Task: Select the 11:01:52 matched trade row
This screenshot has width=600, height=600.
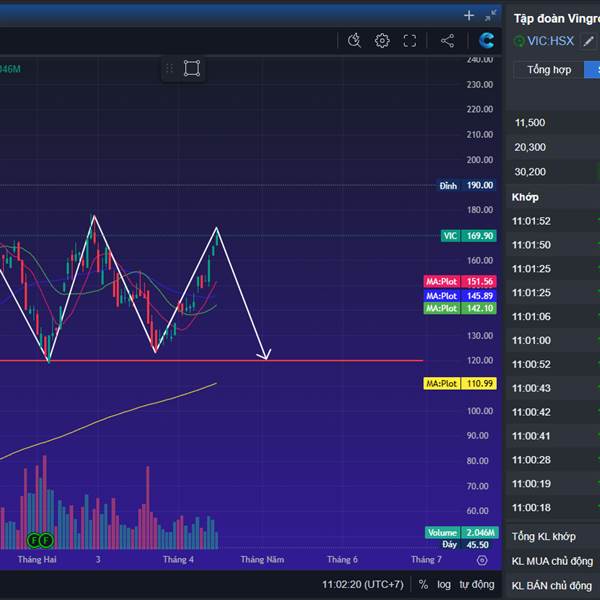Action: pyautogui.click(x=553, y=221)
